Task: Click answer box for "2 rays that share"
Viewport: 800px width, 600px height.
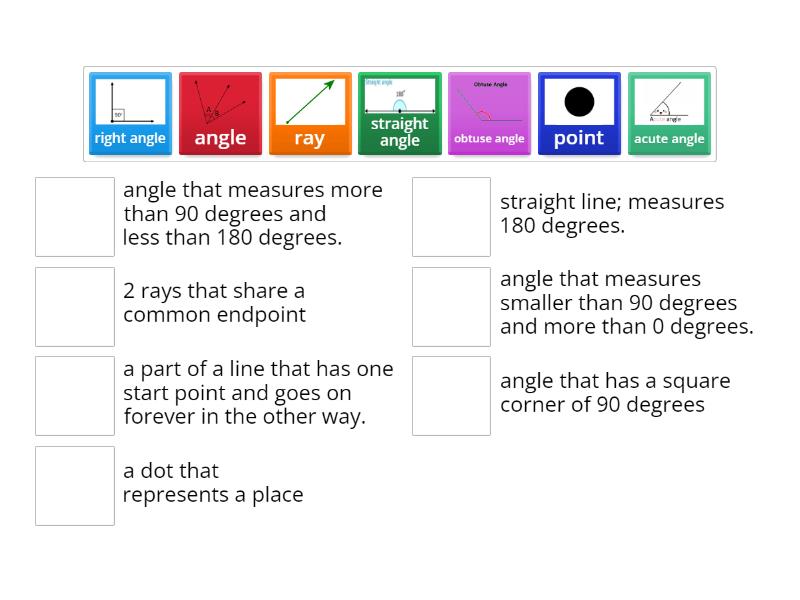Action: pos(75,306)
